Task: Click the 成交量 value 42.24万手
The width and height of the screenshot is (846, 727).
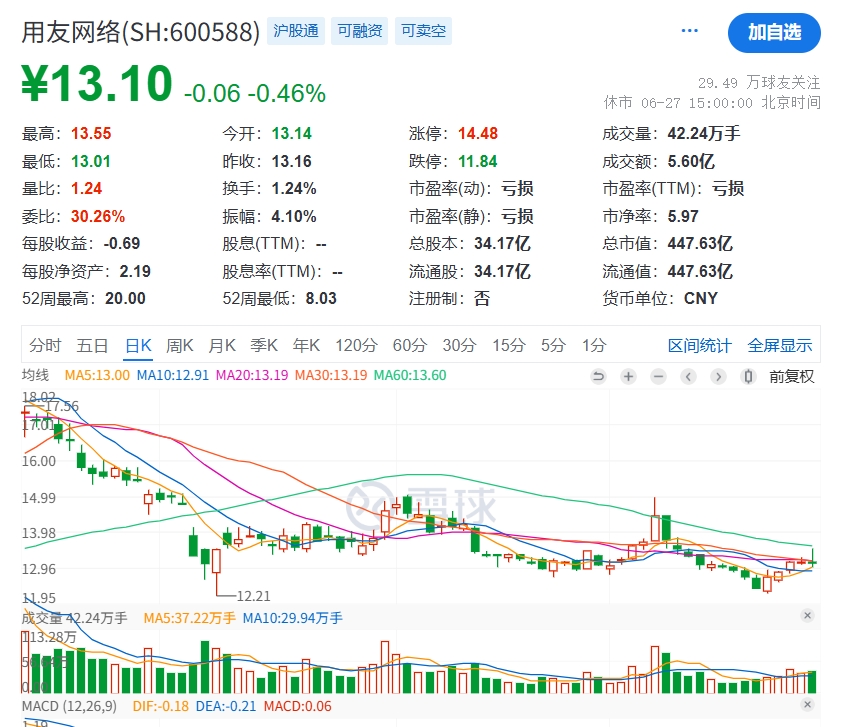Action: click(704, 133)
